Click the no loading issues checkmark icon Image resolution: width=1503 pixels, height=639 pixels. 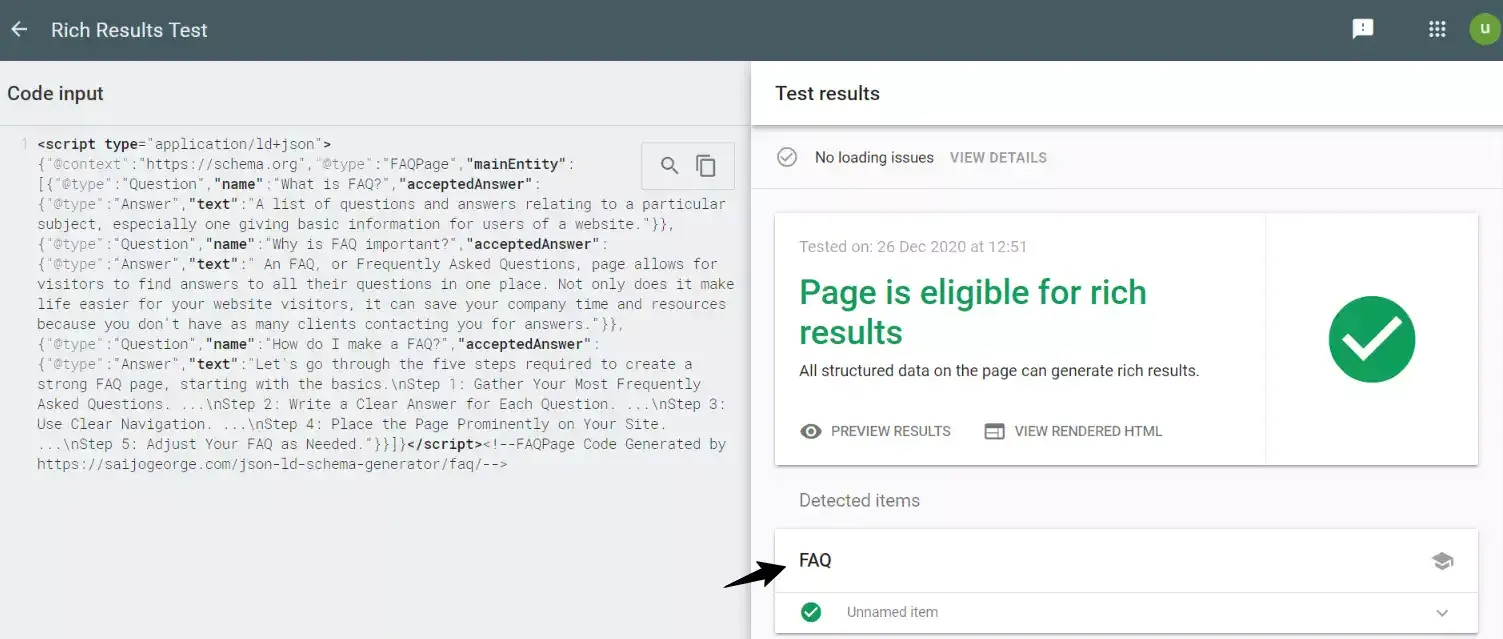(x=787, y=157)
